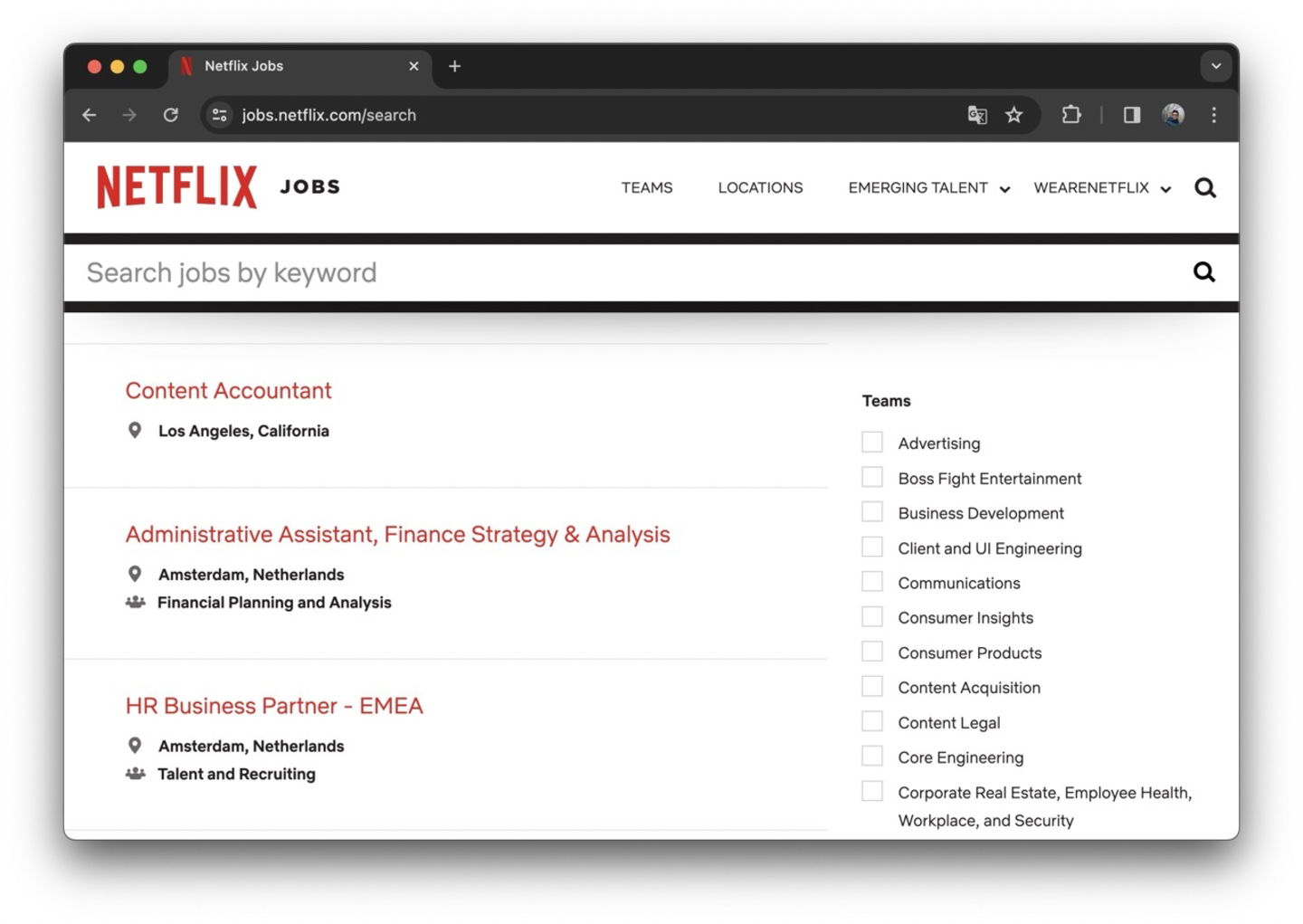Click team icon beside Talent and Recruiting

135,774
